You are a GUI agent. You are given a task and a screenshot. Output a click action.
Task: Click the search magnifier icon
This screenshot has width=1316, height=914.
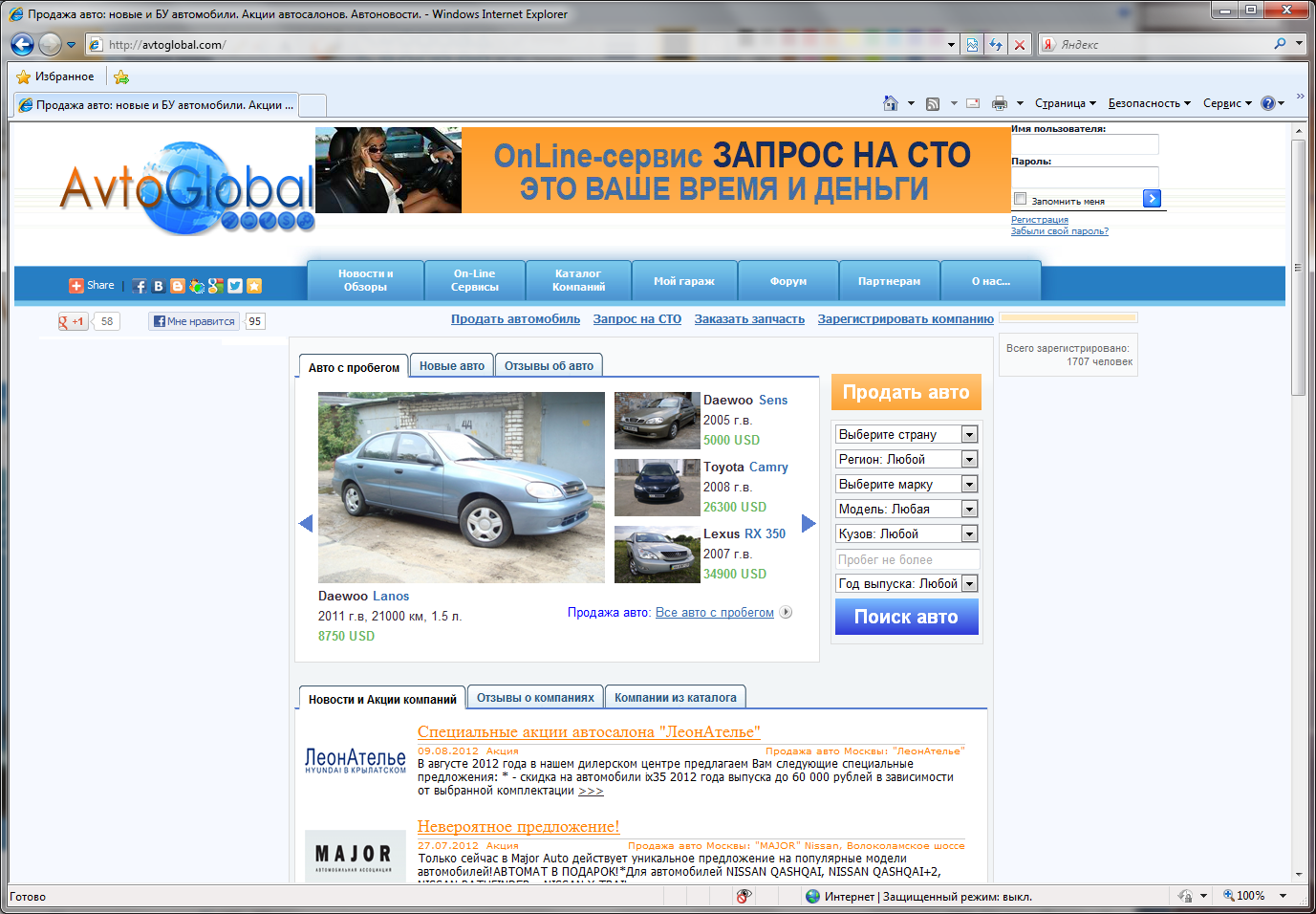(x=1281, y=44)
